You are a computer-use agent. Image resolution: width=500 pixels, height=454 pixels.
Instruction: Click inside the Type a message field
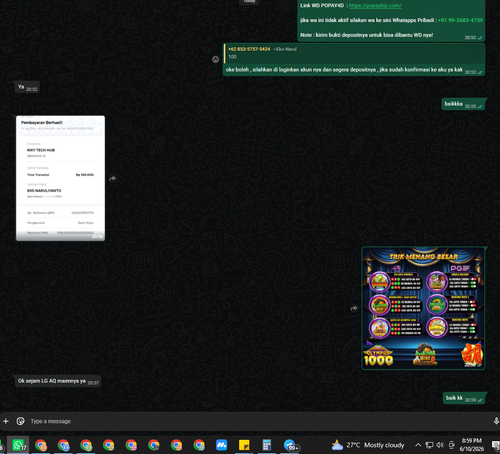pos(257,421)
